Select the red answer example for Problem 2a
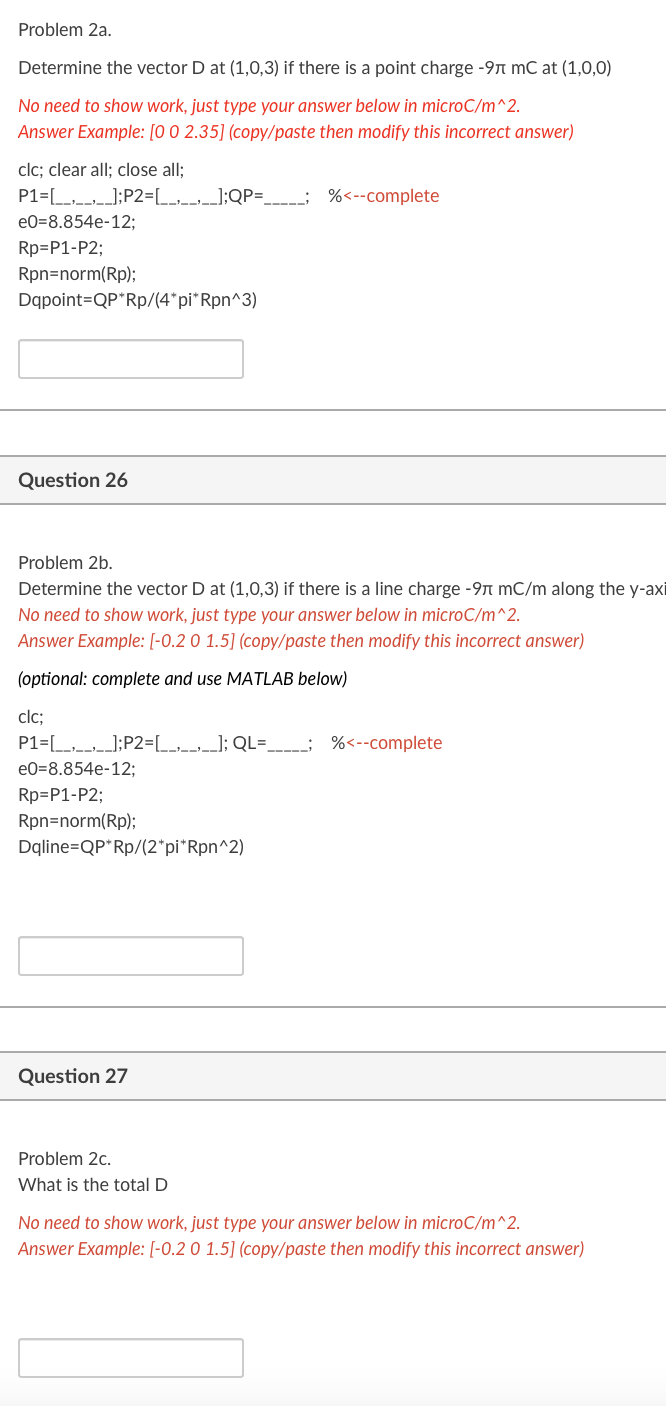The height and width of the screenshot is (1406, 666). point(295,131)
